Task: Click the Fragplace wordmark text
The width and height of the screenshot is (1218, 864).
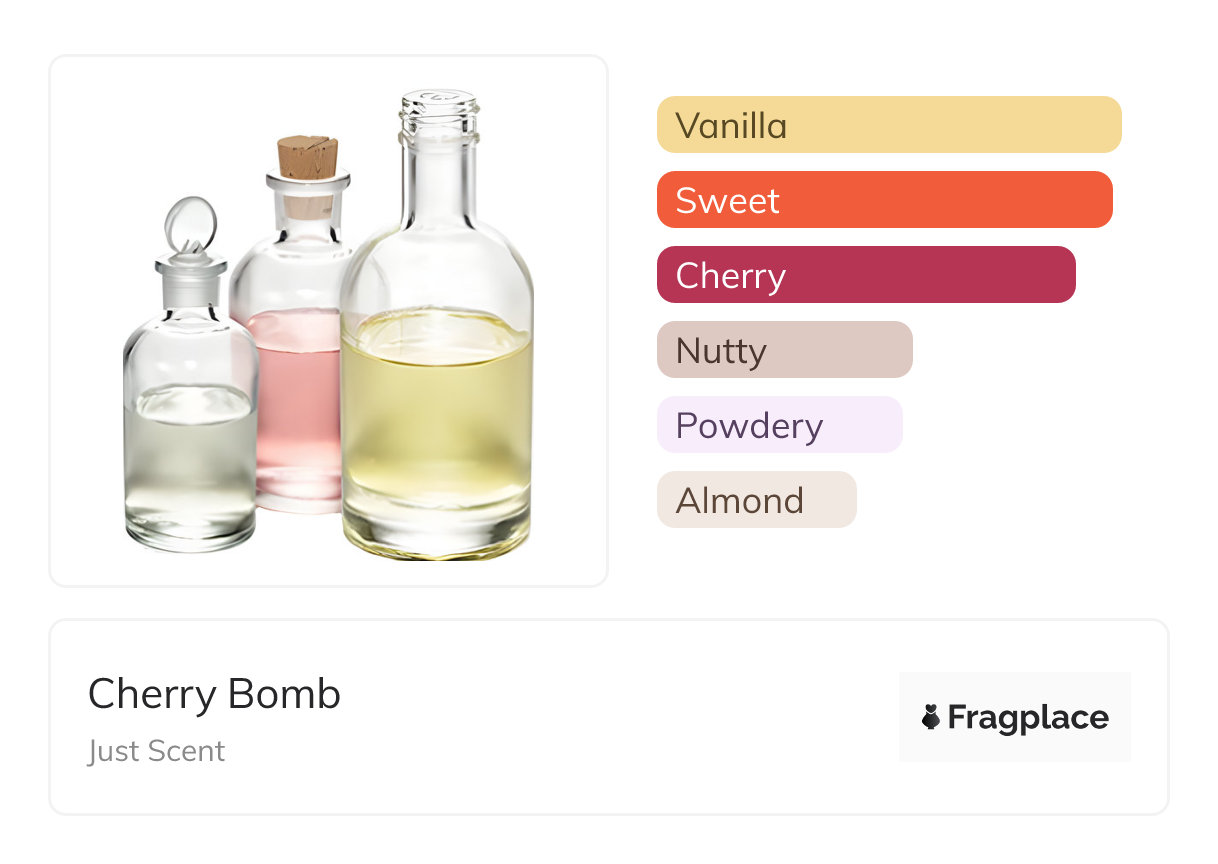Action: pyautogui.click(x=1028, y=717)
